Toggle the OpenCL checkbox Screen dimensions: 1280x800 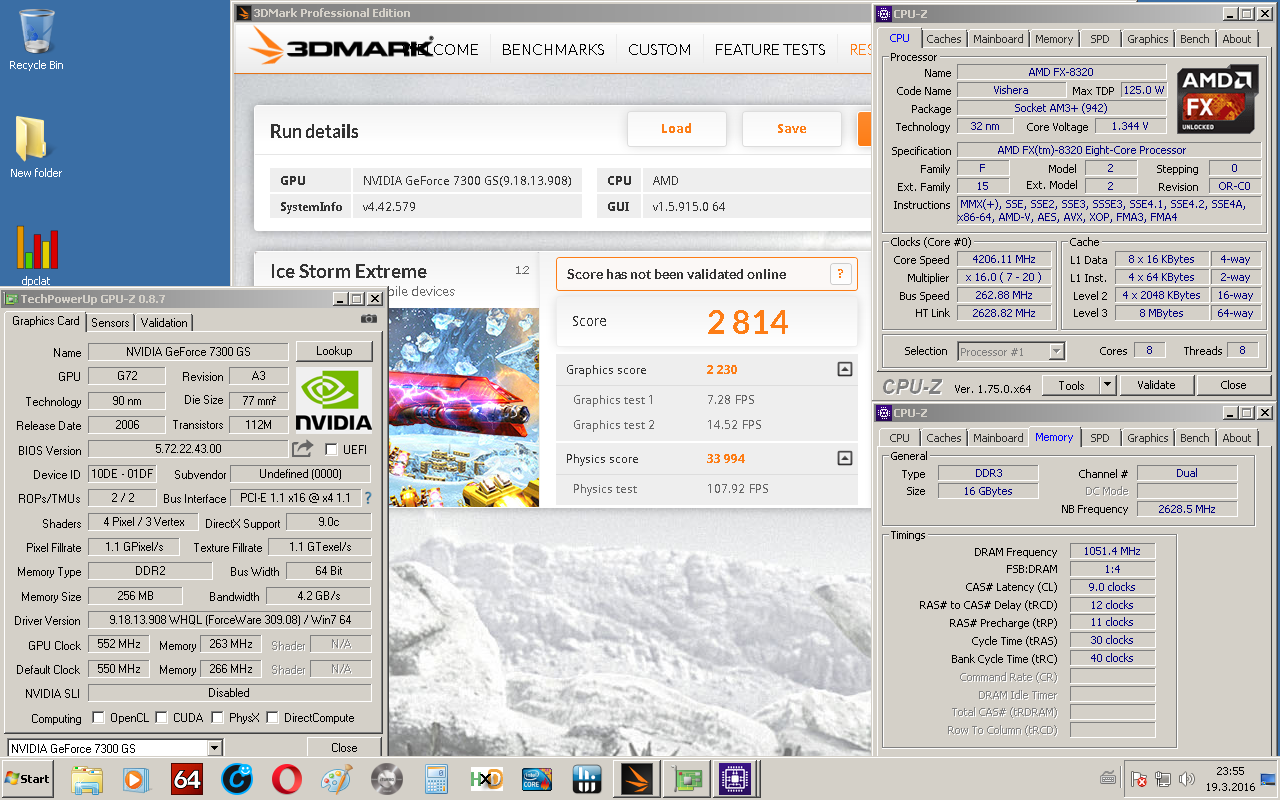coord(98,718)
